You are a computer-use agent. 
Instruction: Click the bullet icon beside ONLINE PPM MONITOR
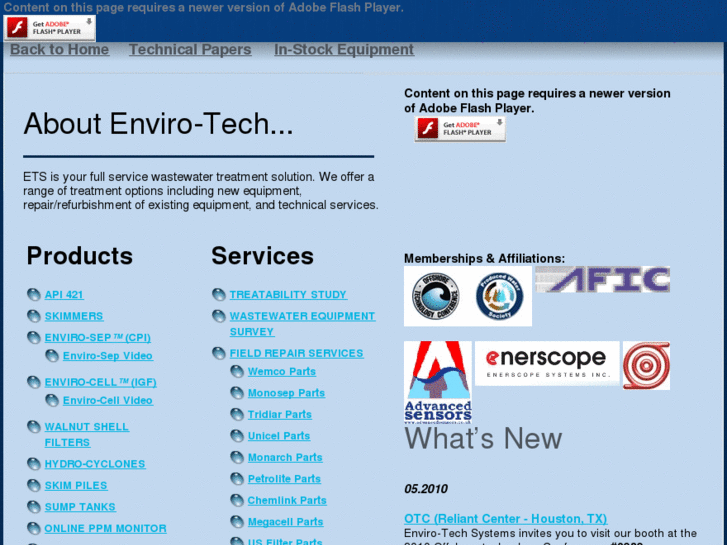click(x=33, y=528)
